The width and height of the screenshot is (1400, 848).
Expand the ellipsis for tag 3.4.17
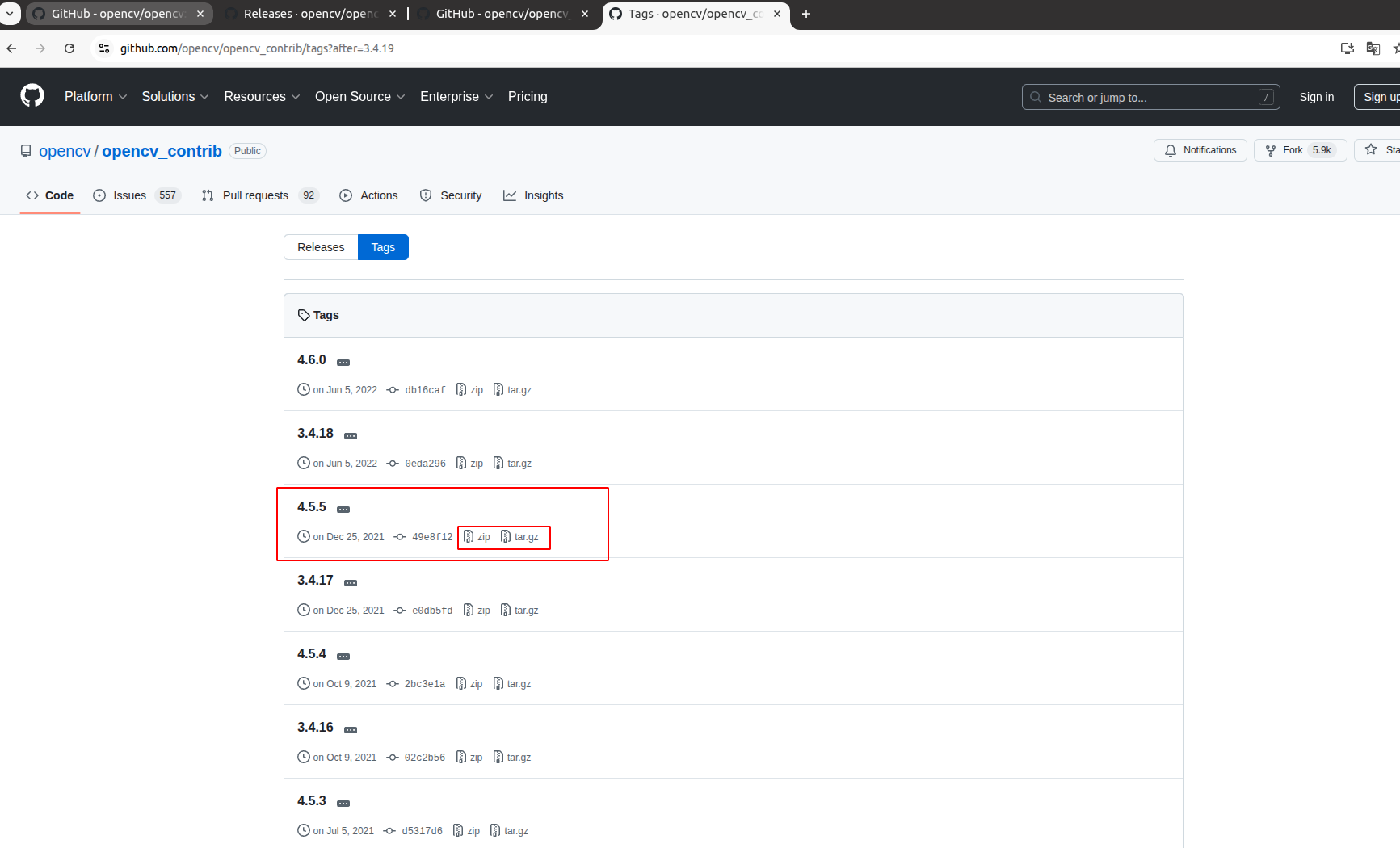pyautogui.click(x=351, y=583)
